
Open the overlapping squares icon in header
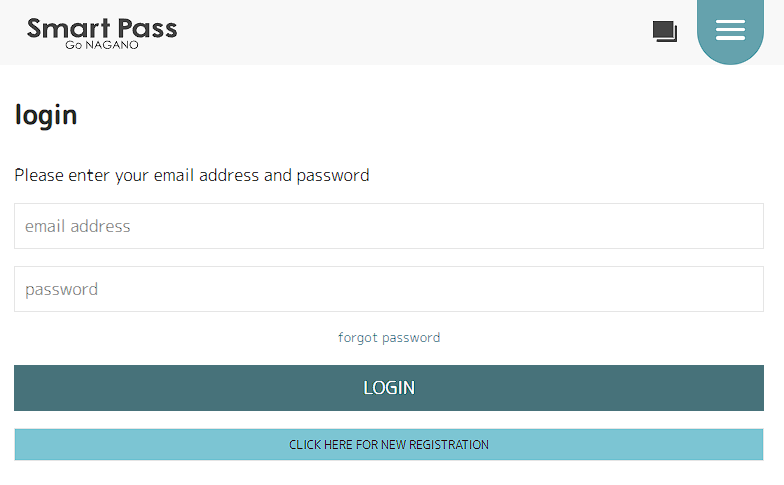tap(665, 31)
